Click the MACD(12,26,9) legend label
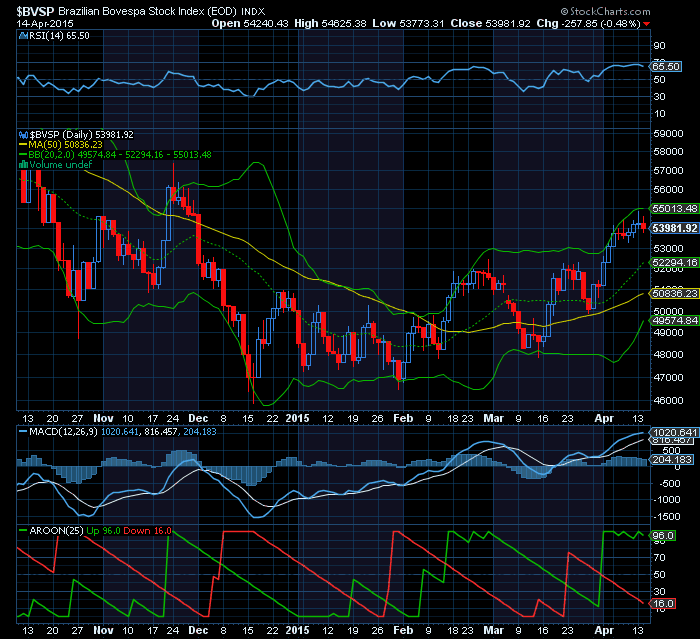This screenshot has width=700, height=639. 63,432
